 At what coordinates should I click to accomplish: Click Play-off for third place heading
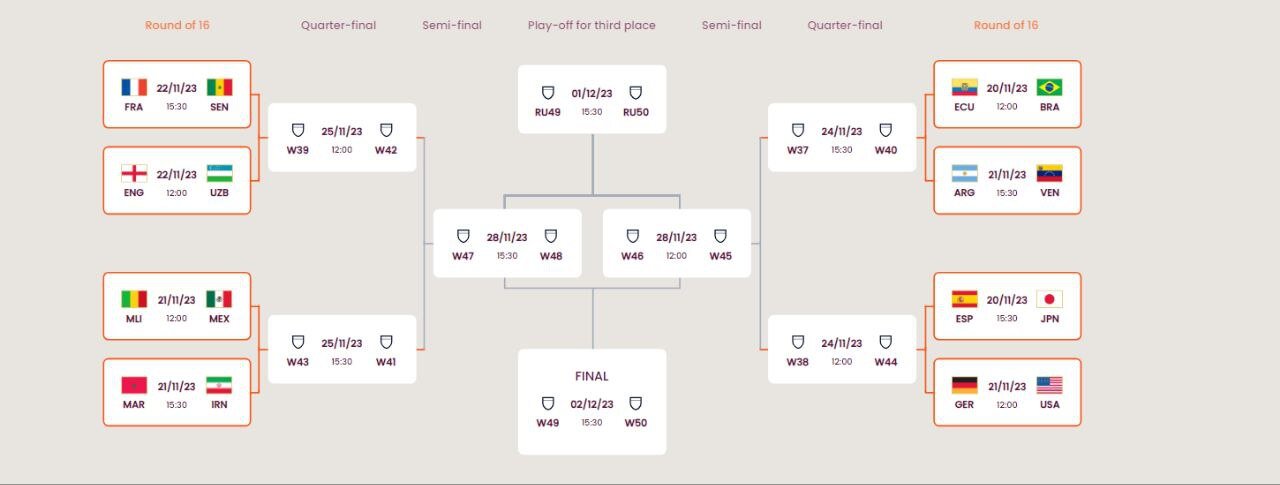coord(592,25)
